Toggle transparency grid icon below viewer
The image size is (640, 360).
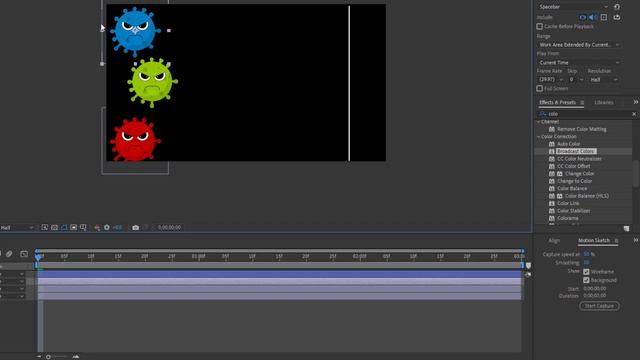click(x=54, y=227)
